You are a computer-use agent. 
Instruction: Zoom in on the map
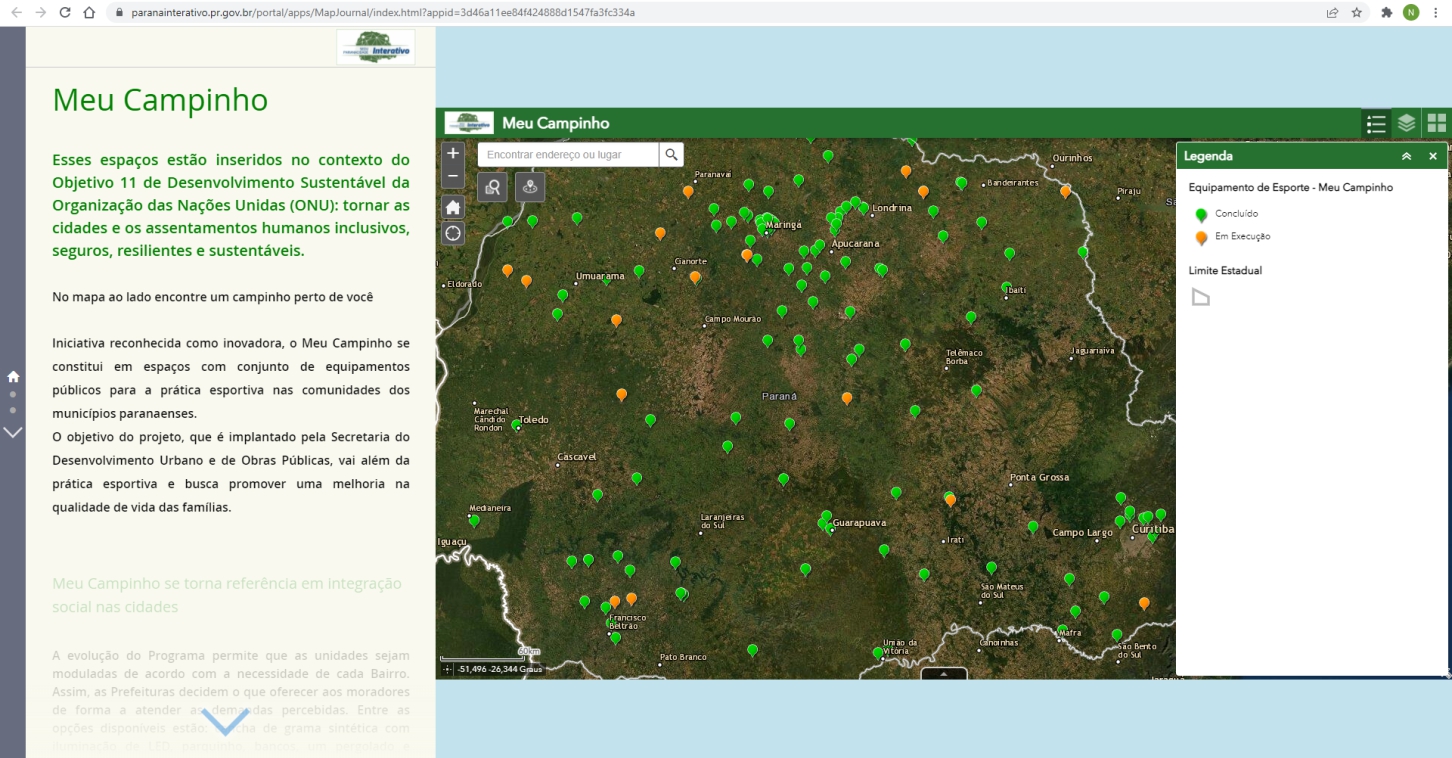tap(453, 153)
